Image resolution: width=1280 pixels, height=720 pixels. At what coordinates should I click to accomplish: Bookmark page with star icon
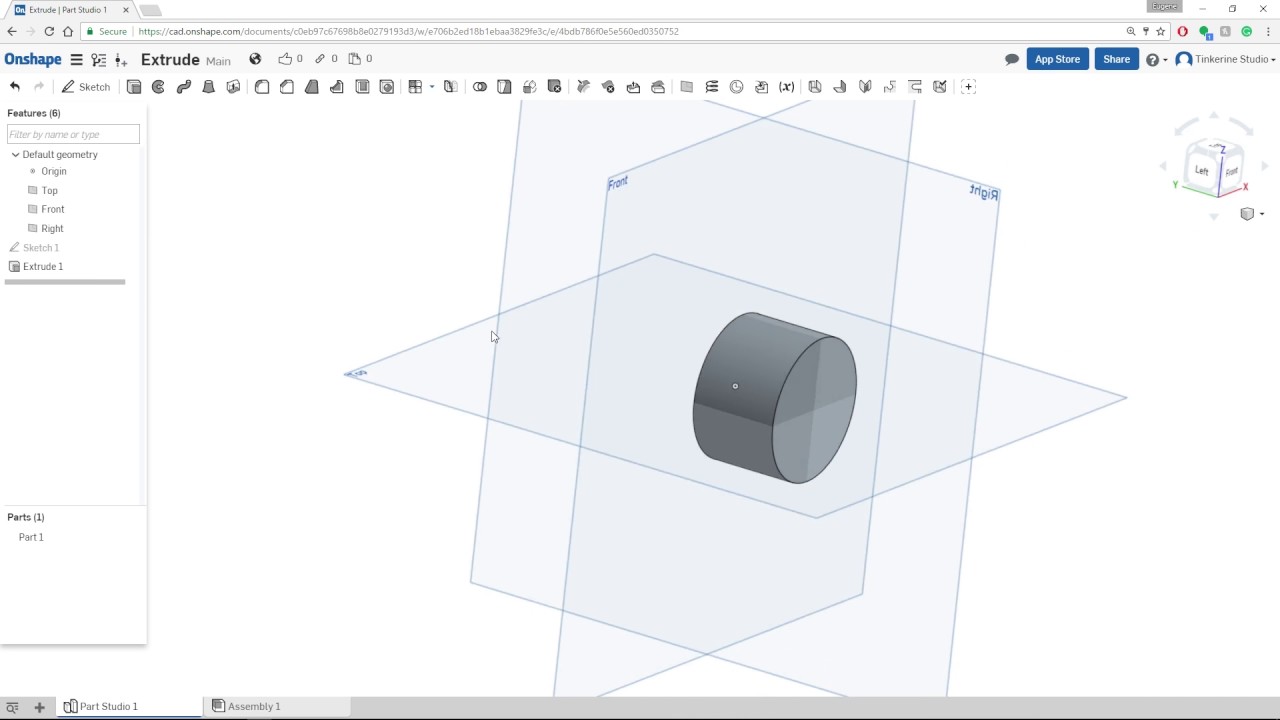(x=1161, y=31)
